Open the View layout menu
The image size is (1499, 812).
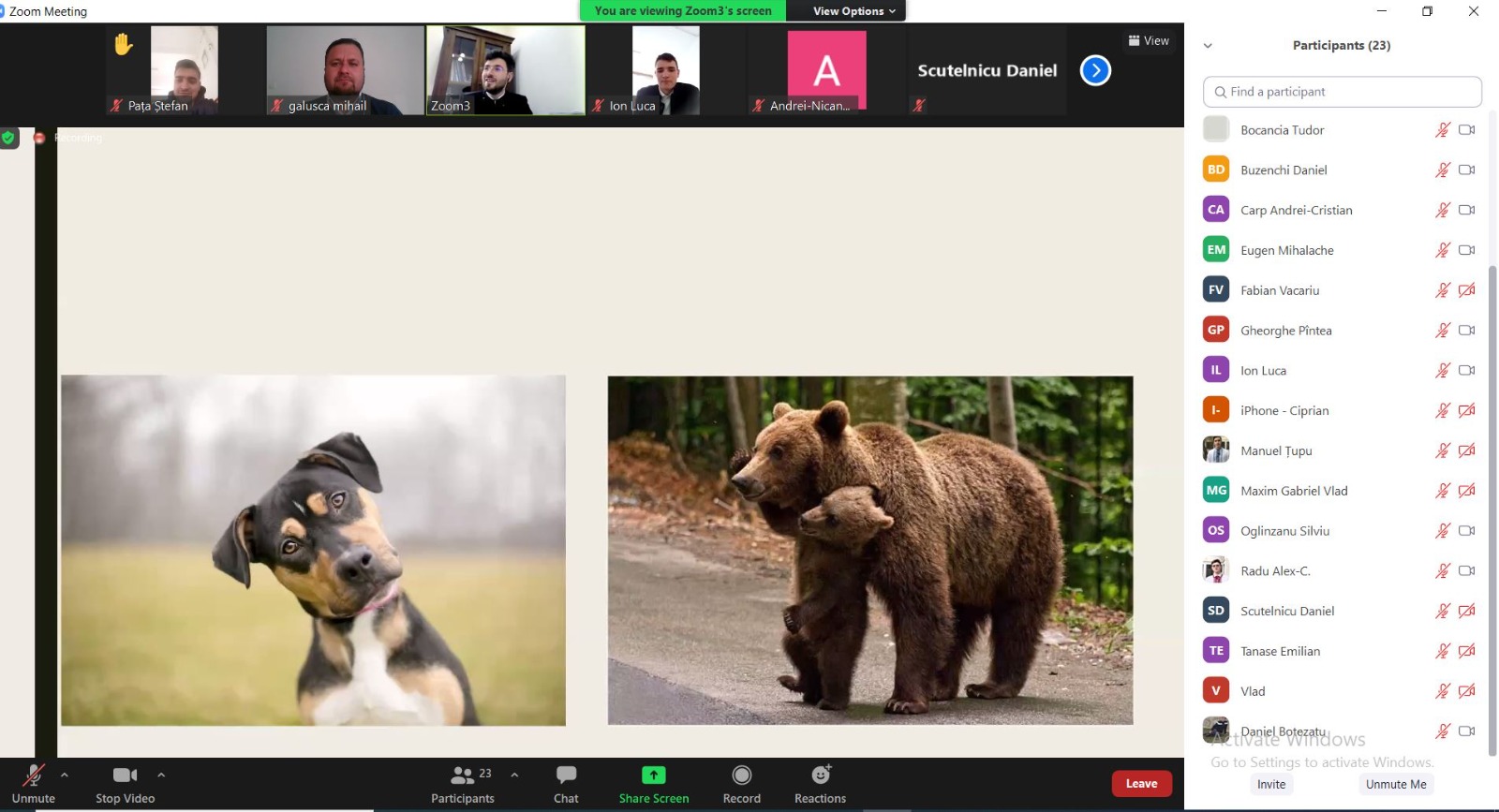coord(1149,41)
